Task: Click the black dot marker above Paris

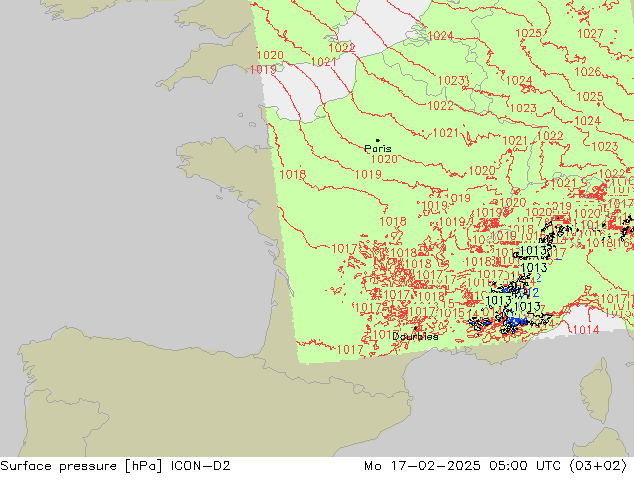Action: click(378, 140)
